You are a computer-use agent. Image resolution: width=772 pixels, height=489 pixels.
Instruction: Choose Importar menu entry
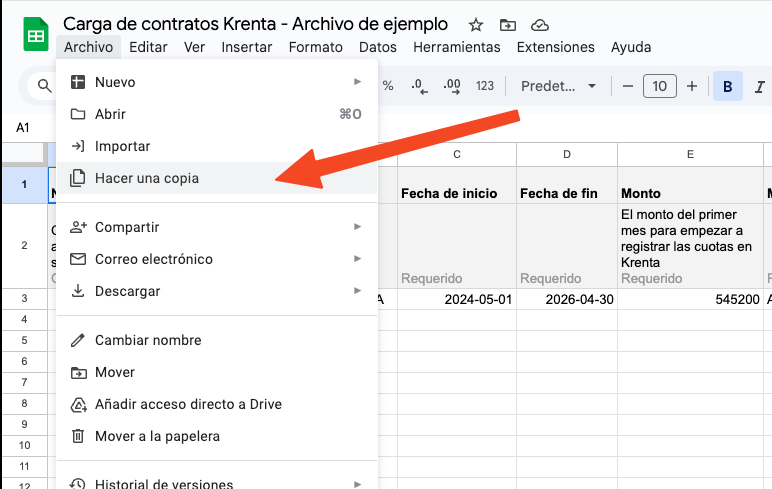coord(217,146)
